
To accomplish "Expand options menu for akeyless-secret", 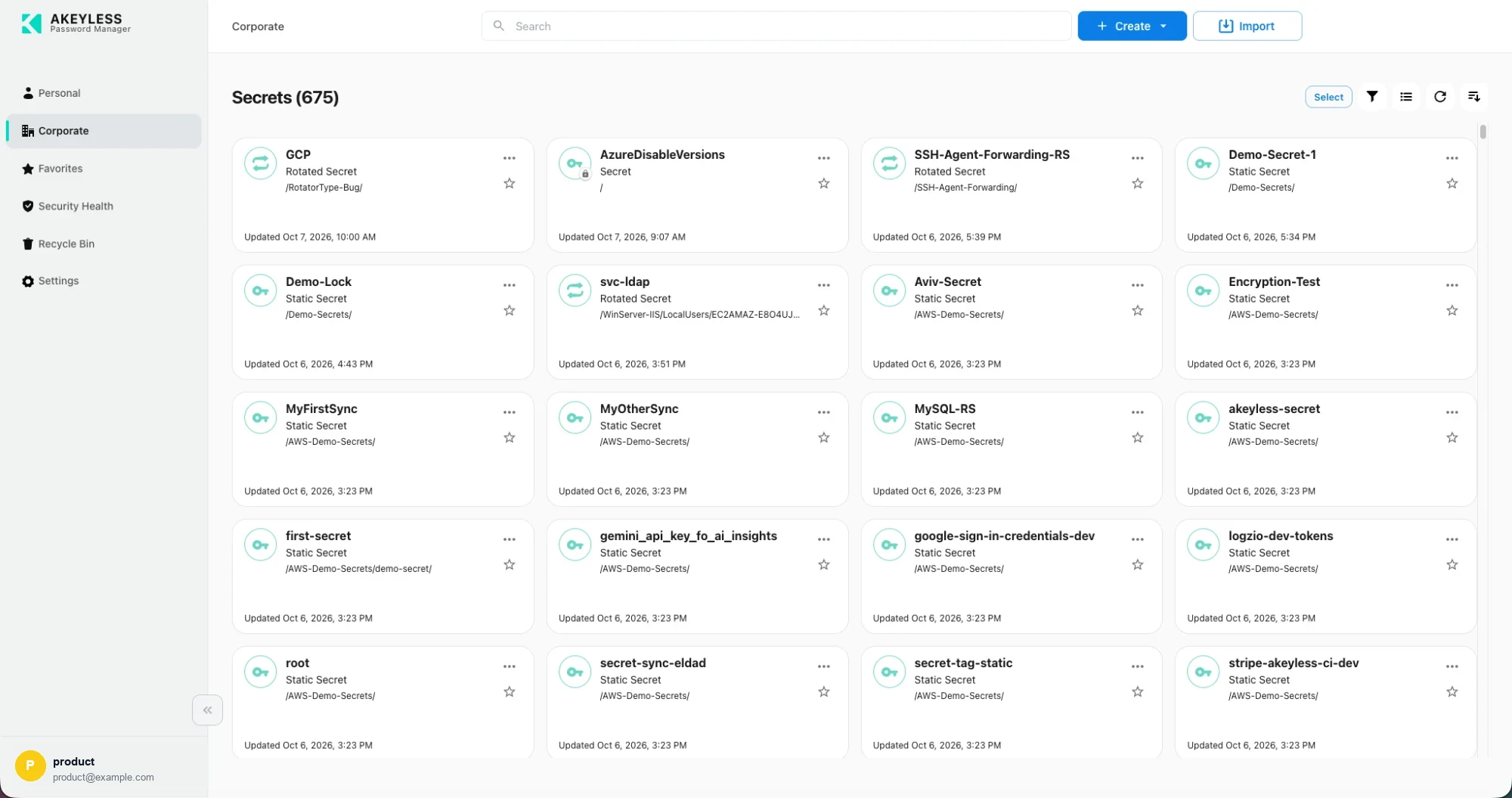I will click(x=1452, y=412).
